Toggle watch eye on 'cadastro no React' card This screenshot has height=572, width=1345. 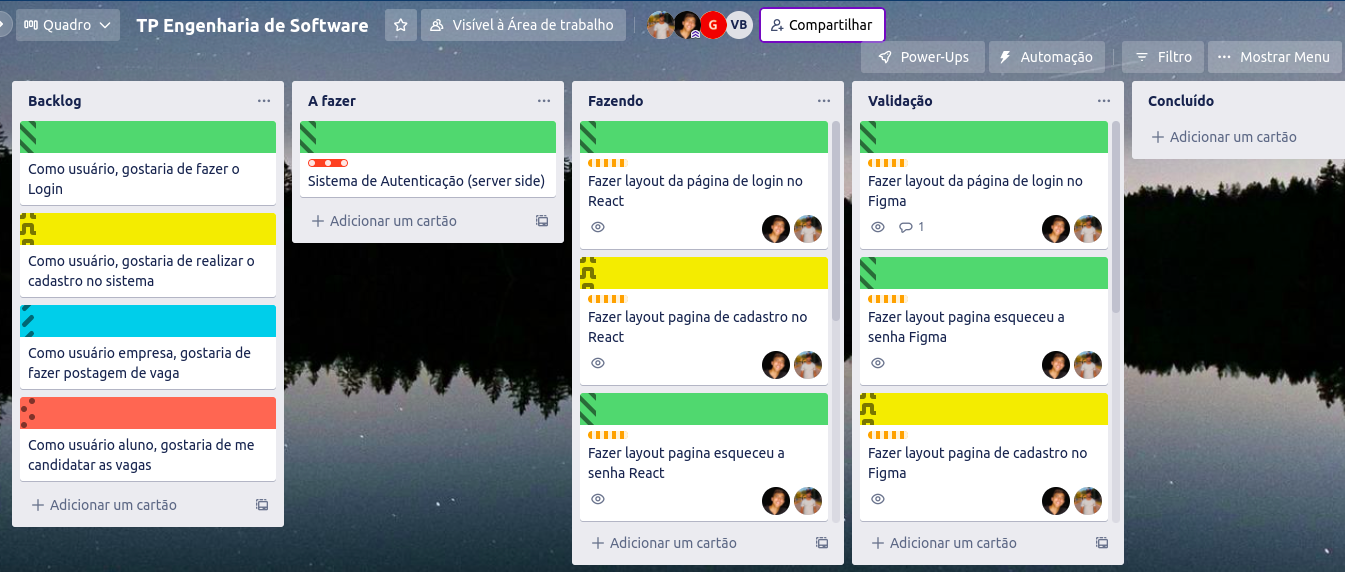(x=598, y=363)
